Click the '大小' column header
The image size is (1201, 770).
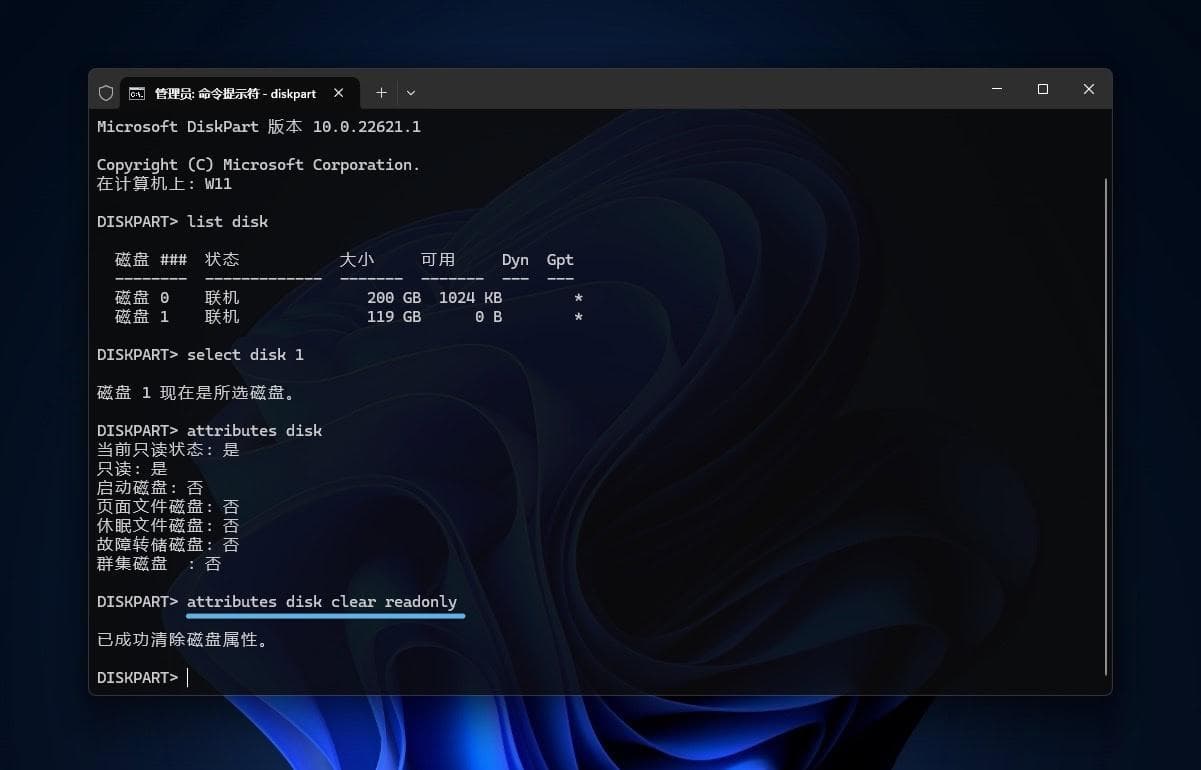tap(357, 260)
